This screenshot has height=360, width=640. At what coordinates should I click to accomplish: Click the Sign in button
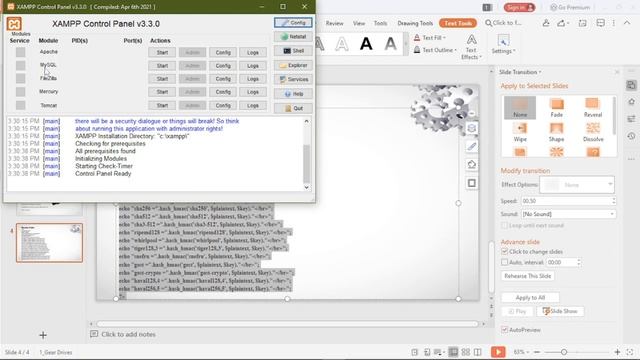519,7
